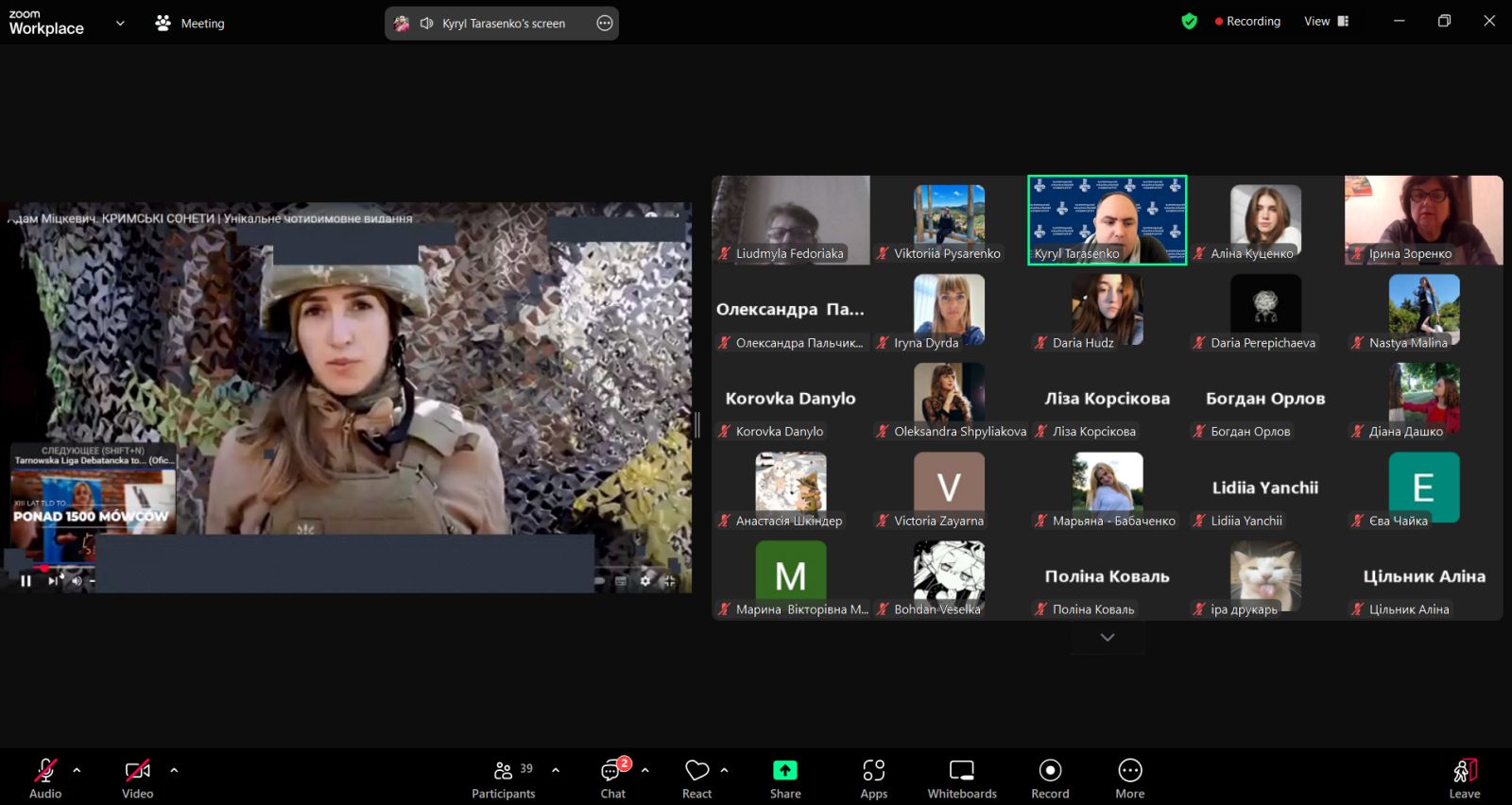The width and height of the screenshot is (1512, 805).
Task: Open the Chat panel
Action: pos(613,779)
